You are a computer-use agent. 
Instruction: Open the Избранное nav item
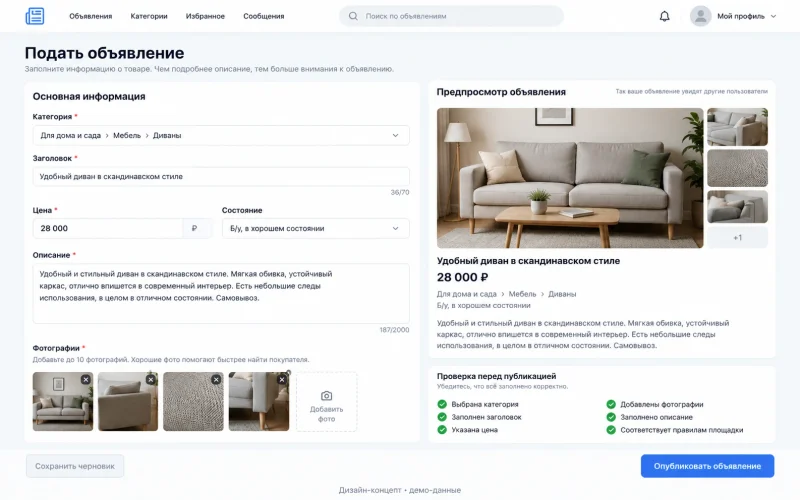click(205, 16)
